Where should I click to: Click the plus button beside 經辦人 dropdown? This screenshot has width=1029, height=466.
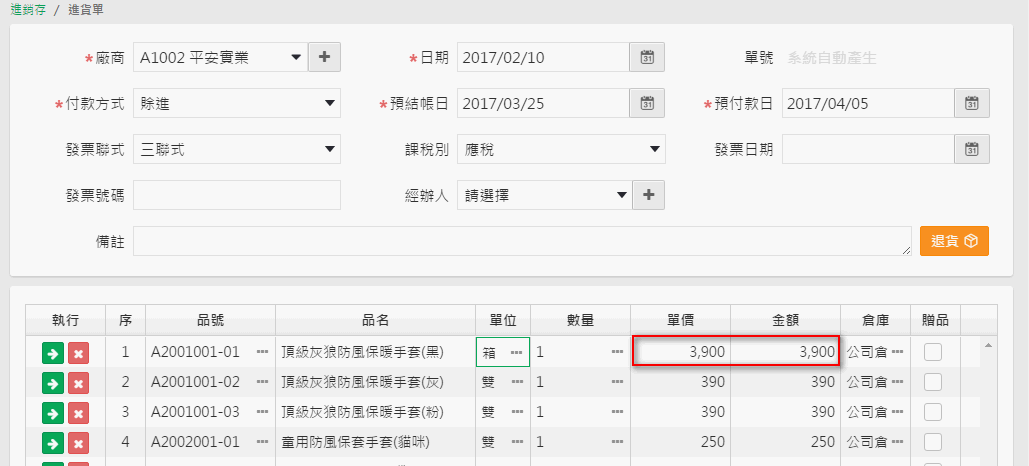[648, 195]
